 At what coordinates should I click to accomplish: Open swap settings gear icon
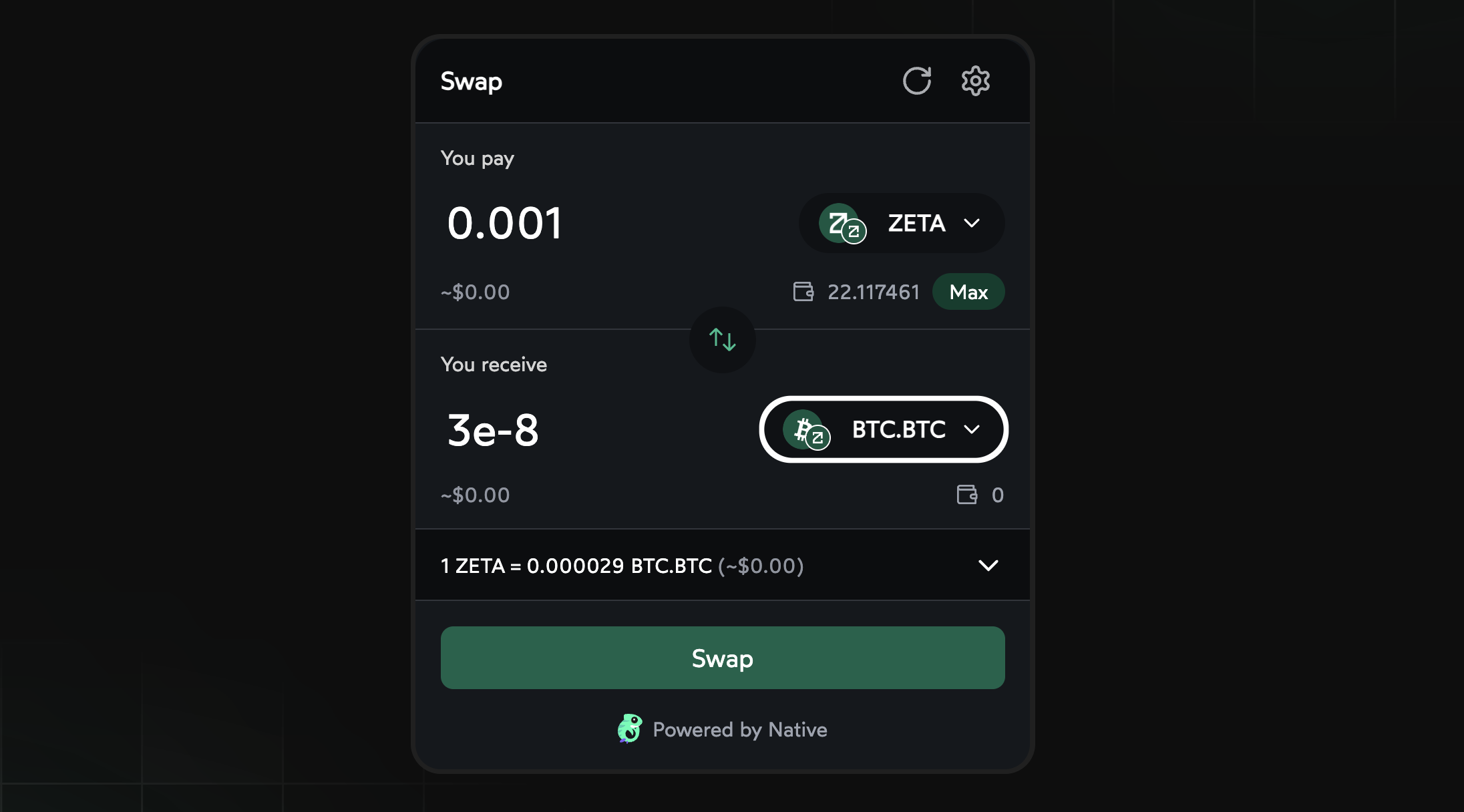[975, 81]
